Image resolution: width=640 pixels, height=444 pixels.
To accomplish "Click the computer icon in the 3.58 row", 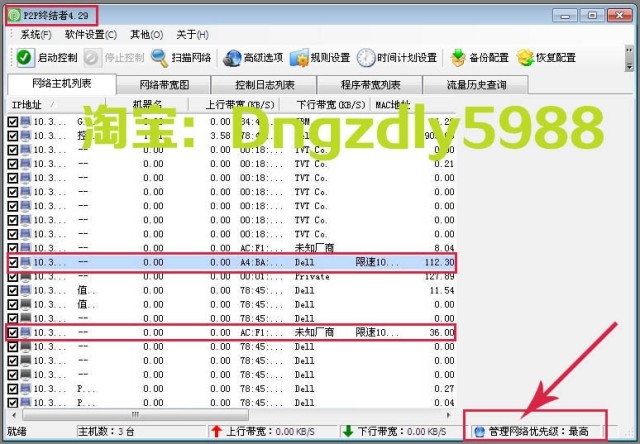I will tap(26, 135).
